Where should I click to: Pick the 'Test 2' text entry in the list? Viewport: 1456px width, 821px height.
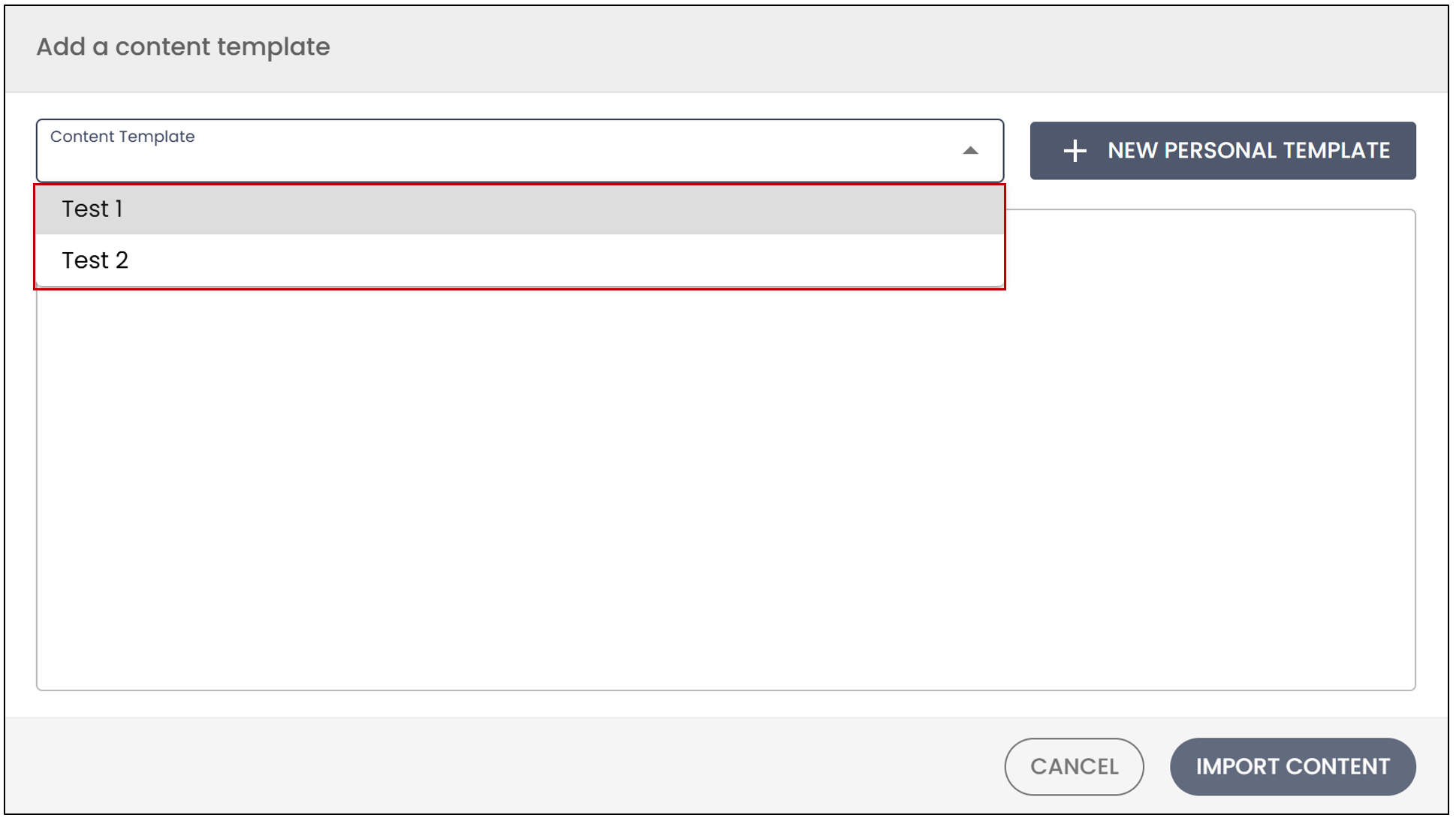point(95,260)
